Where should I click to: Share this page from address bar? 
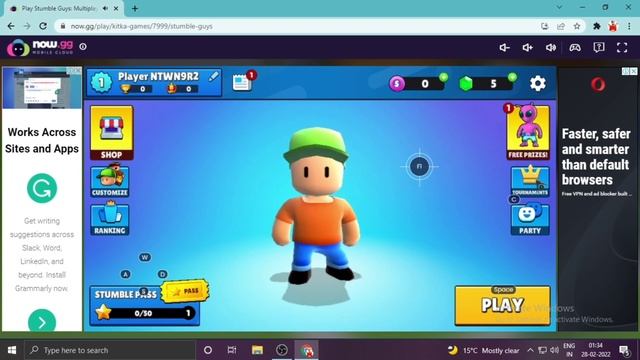pyautogui.click(x=560, y=26)
